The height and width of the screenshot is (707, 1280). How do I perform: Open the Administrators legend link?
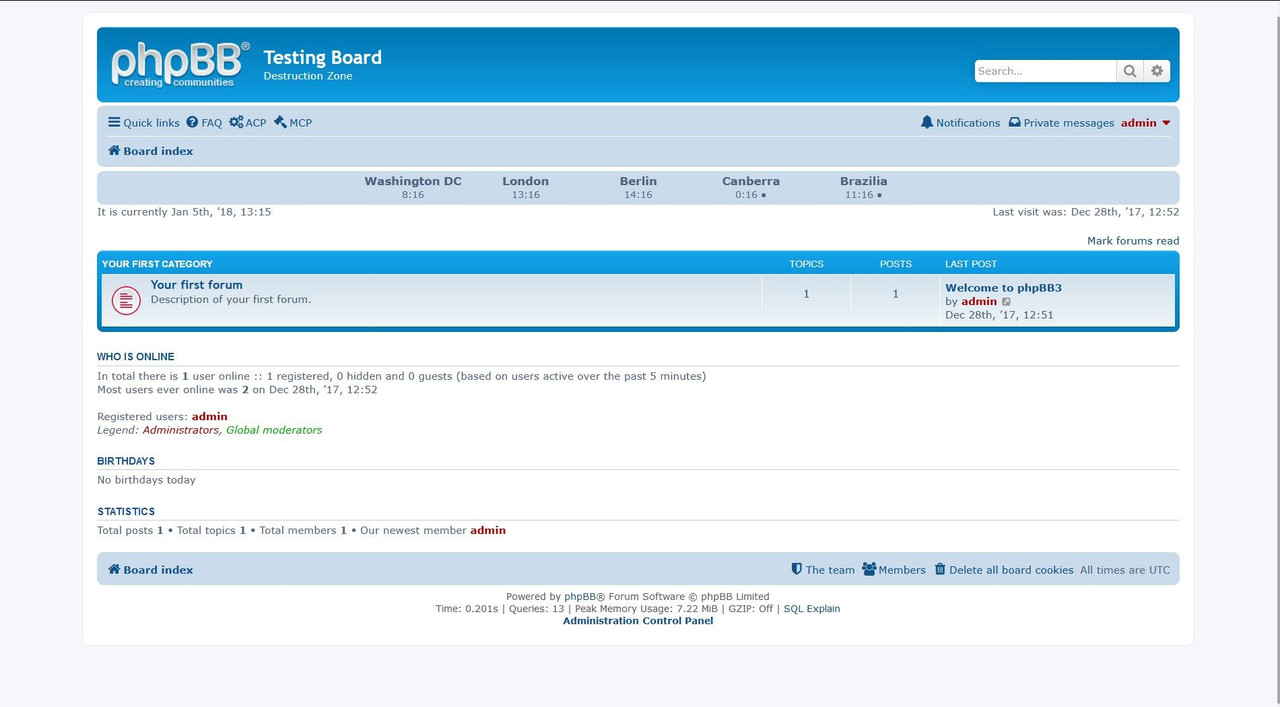pyautogui.click(x=181, y=430)
